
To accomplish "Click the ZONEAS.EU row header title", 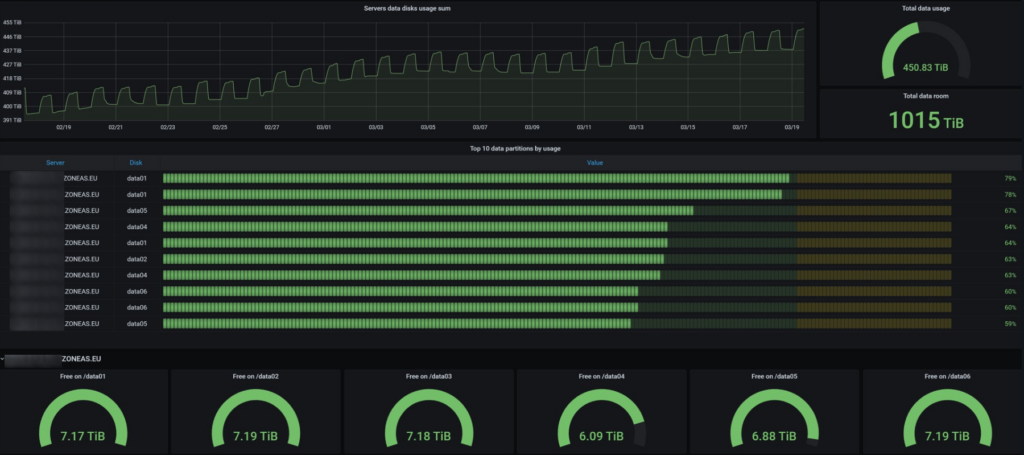I will (82, 359).
